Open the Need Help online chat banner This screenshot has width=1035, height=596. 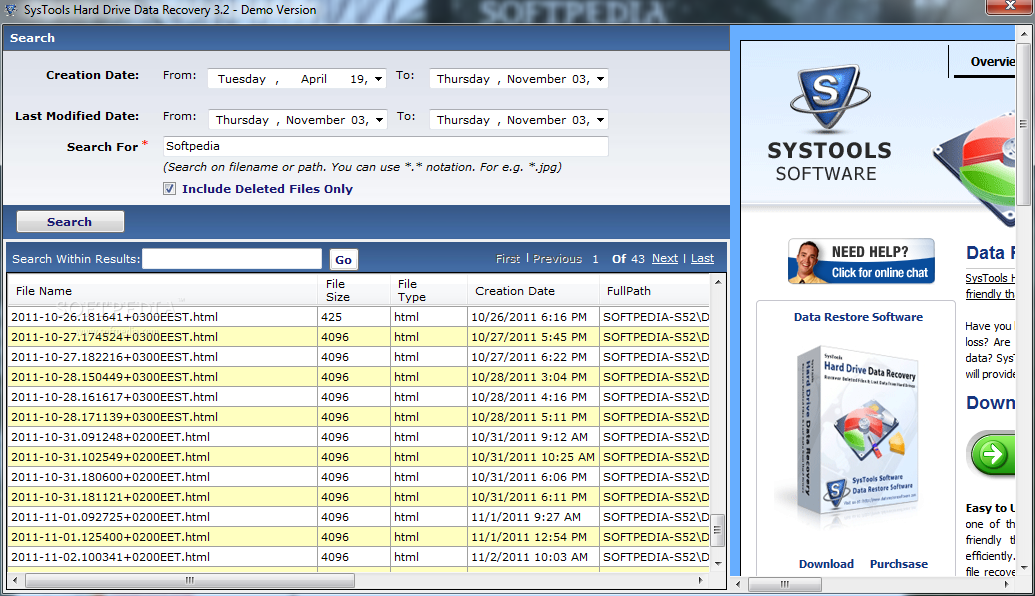tap(861, 261)
